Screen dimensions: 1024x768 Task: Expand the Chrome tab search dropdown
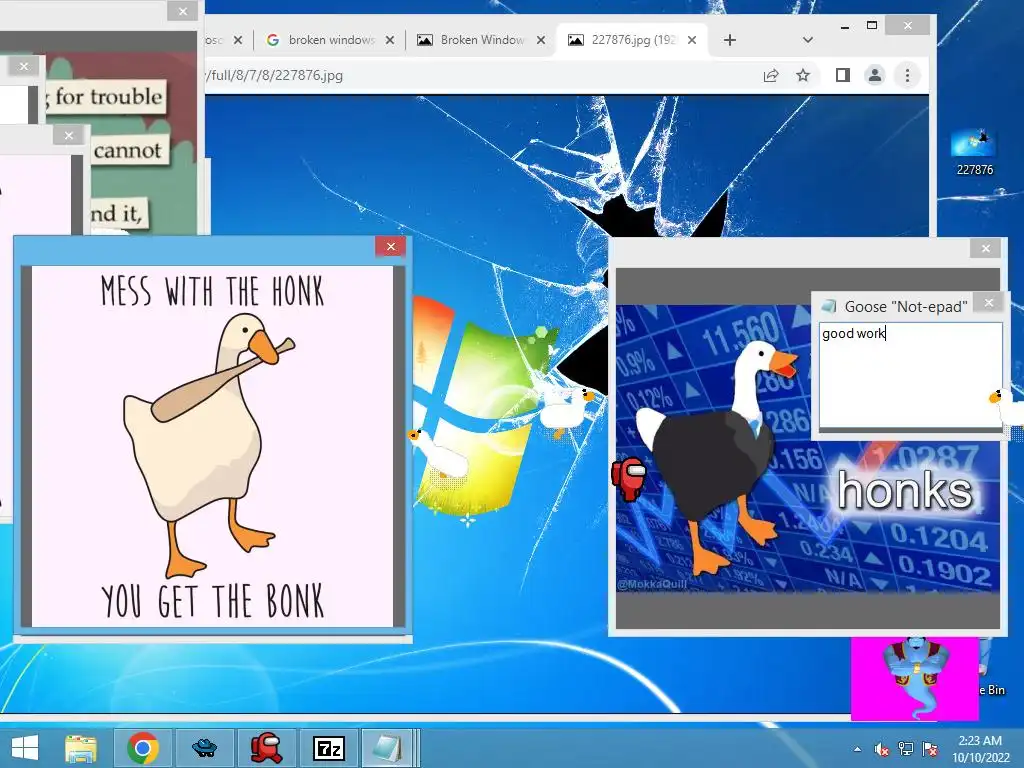(807, 40)
